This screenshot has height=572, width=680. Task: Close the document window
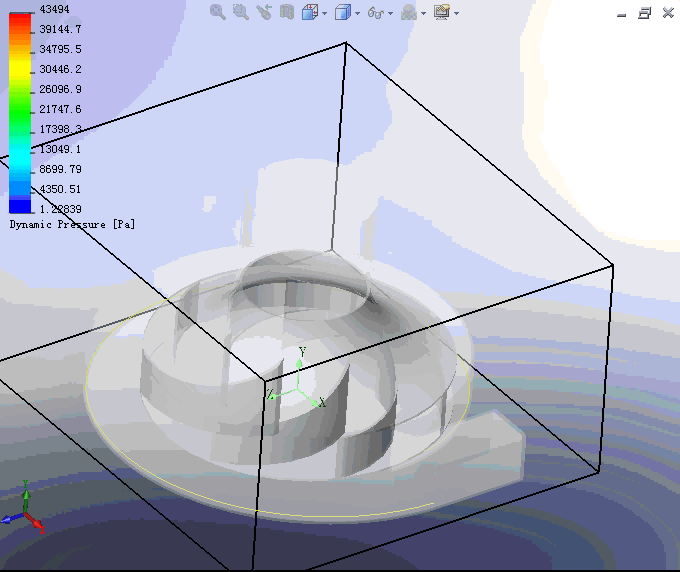(668, 13)
